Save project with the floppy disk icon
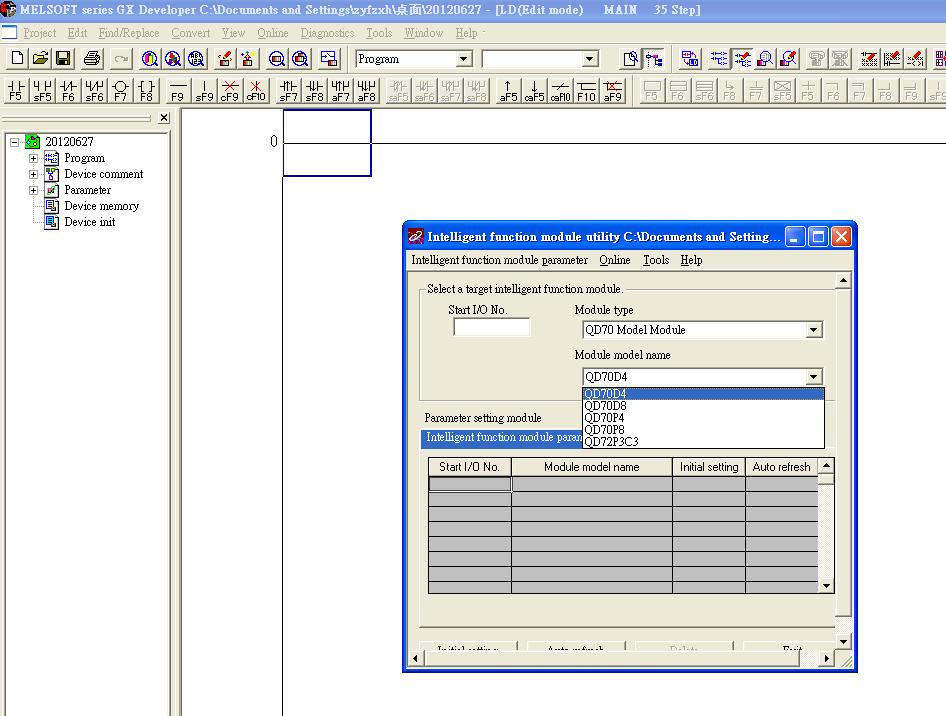Screen dimensions: 946x716 point(63,59)
